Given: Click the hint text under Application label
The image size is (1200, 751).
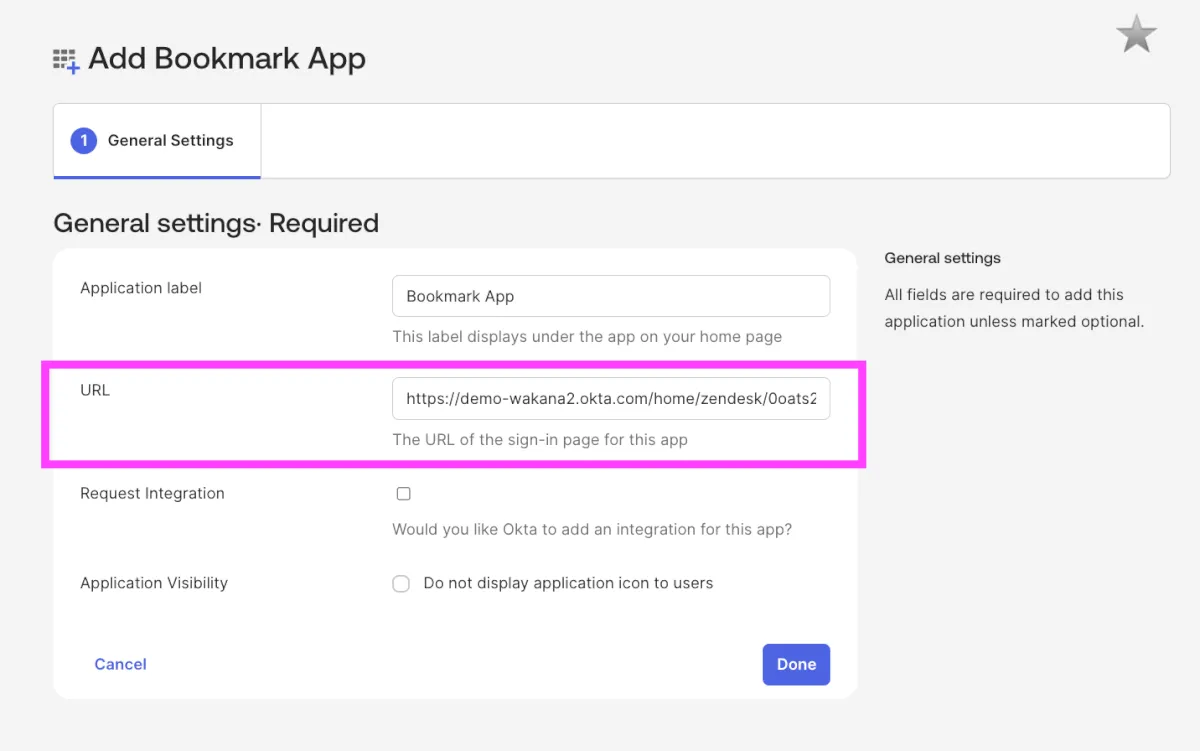Looking at the screenshot, I should click(587, 337).
